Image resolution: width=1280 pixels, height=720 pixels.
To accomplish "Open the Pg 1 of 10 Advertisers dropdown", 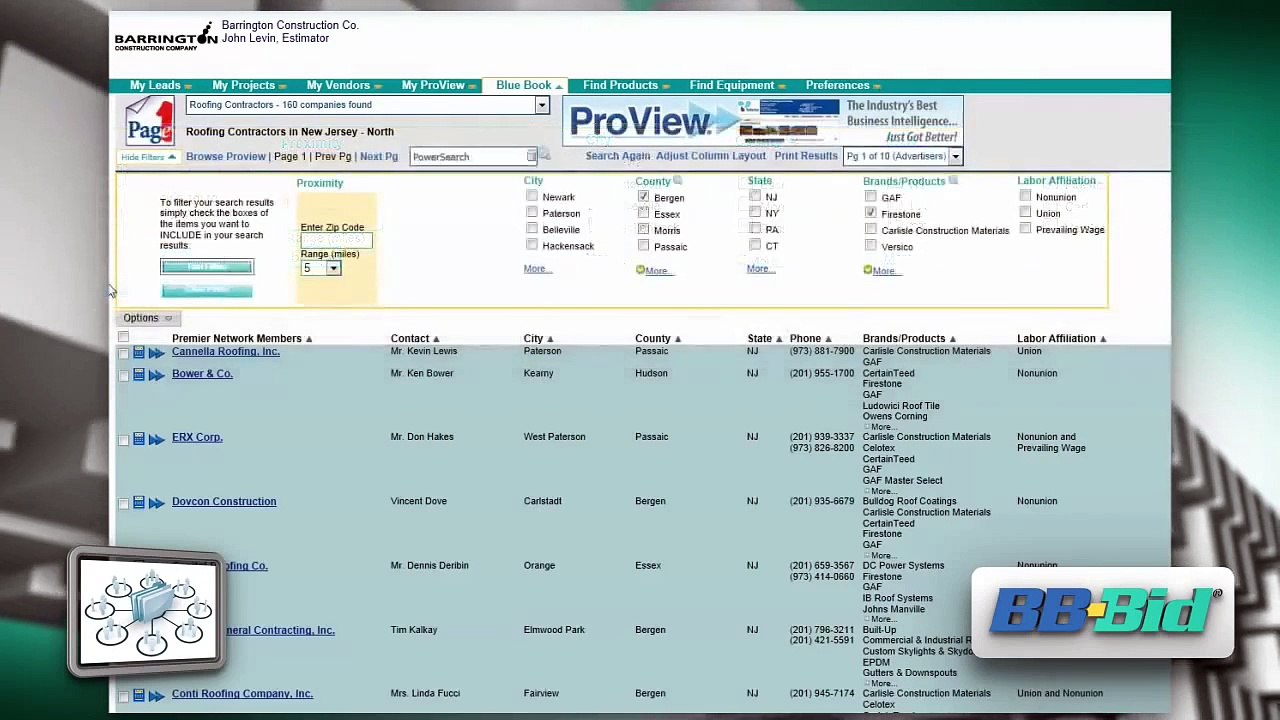I will point(955,156).
